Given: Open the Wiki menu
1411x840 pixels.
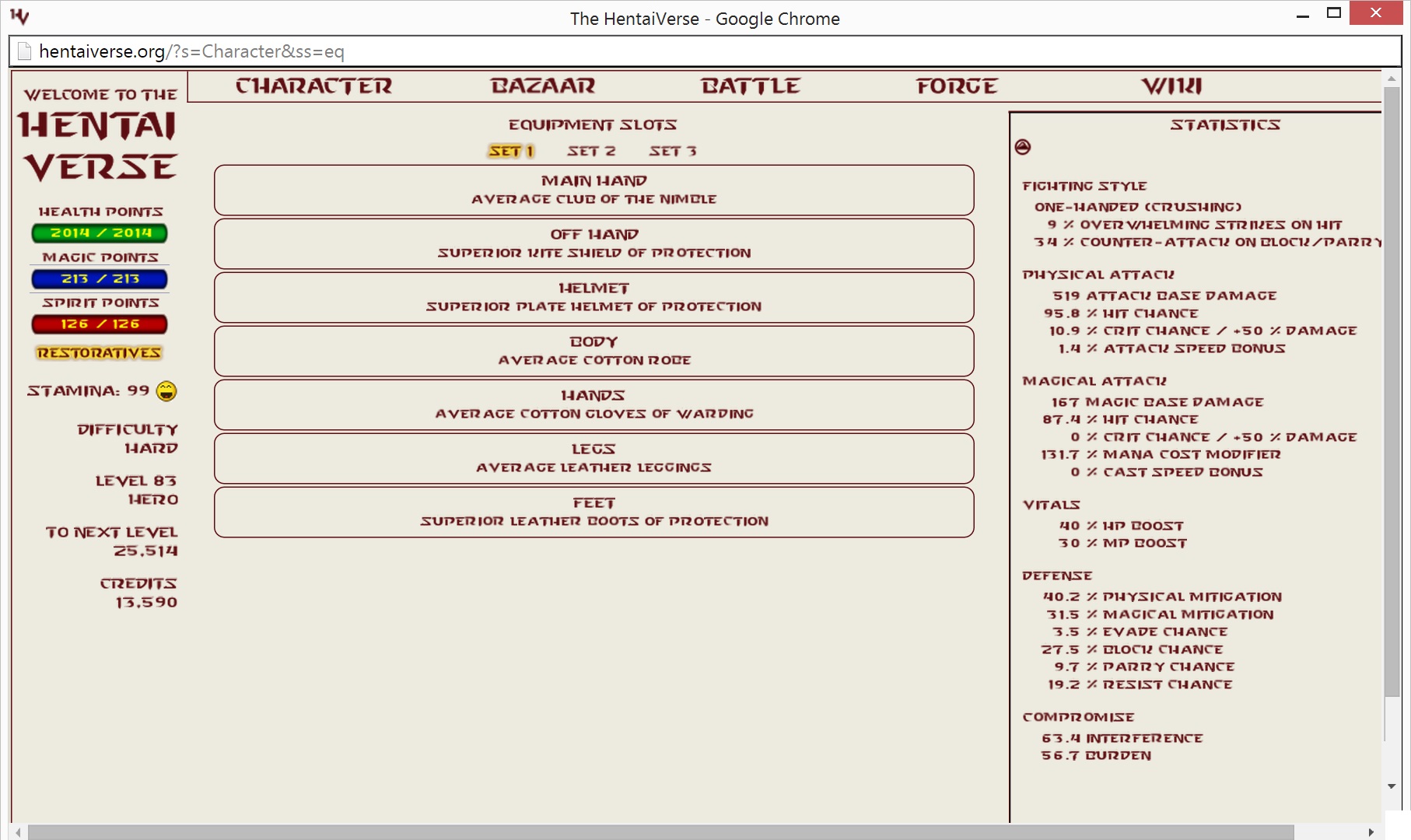Looking at the screenshot, I should [x=1172, y=86].
